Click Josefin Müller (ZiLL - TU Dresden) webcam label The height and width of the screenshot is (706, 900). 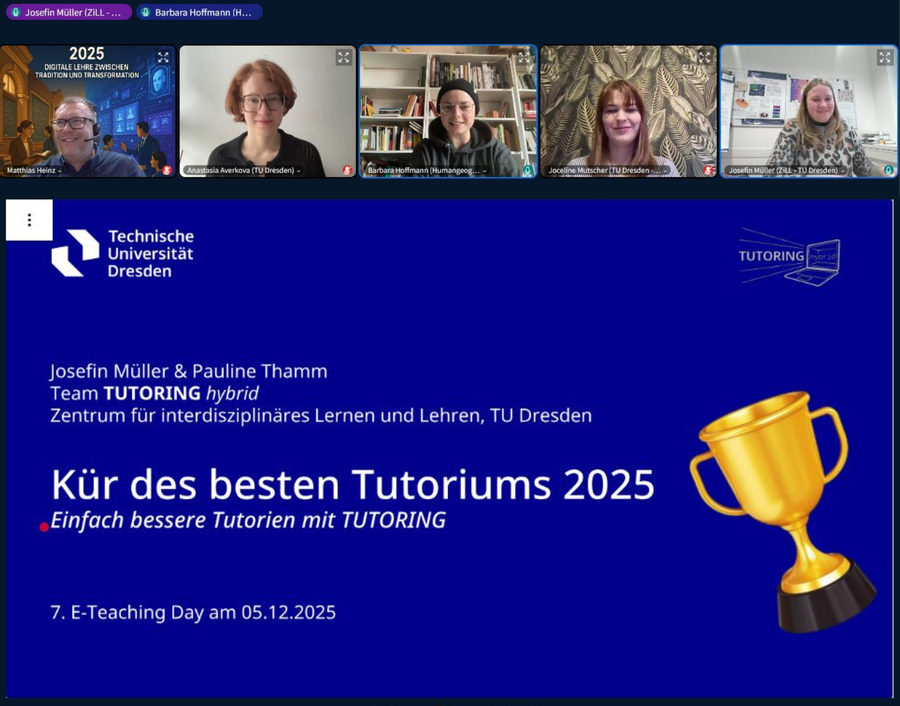[x=787, y=171]
